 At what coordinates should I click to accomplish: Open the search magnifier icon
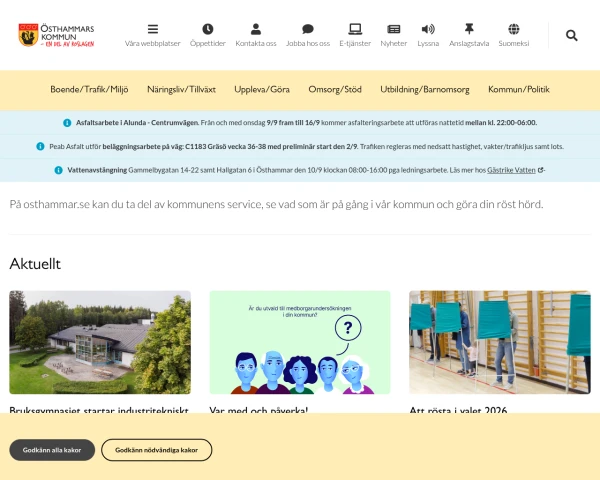[x=572, y=35]
